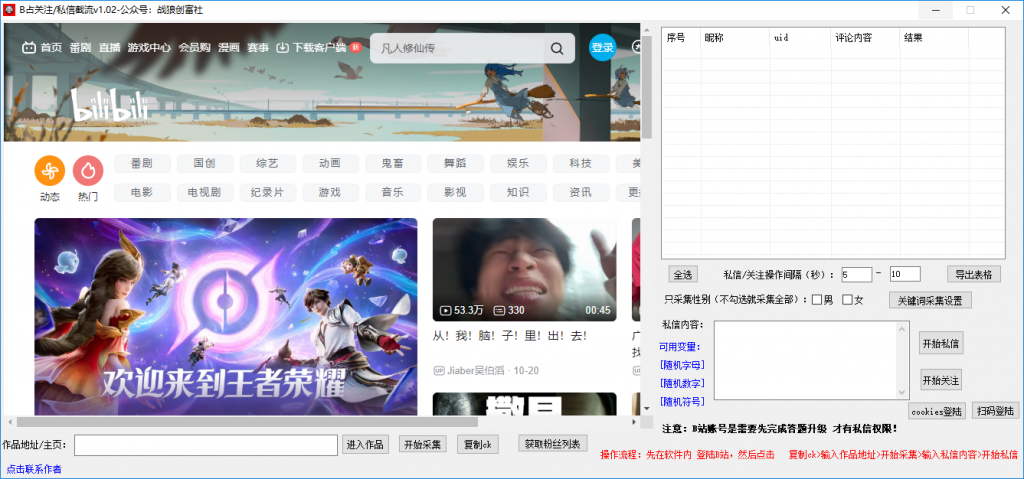
Task: Click the 开始私信 button
Action: tap(940, 343)
